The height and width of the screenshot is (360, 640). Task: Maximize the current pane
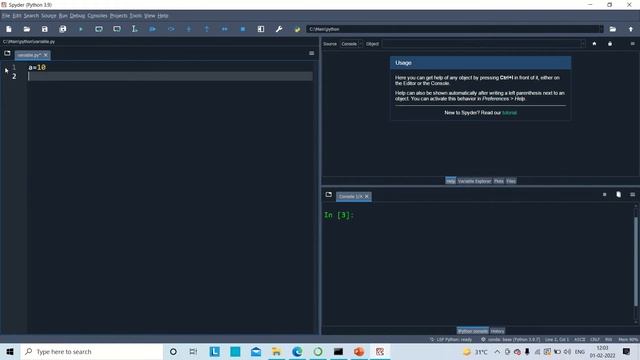[x=261, y=29]
